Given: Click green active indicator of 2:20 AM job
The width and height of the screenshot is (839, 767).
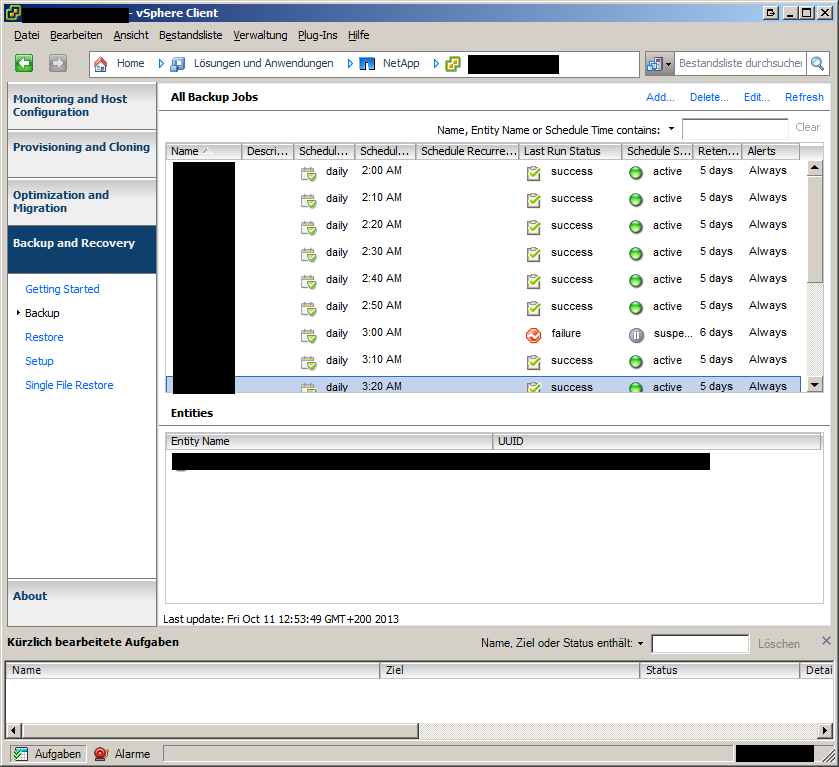Looking at the screenshot, I should click(636, 227).
